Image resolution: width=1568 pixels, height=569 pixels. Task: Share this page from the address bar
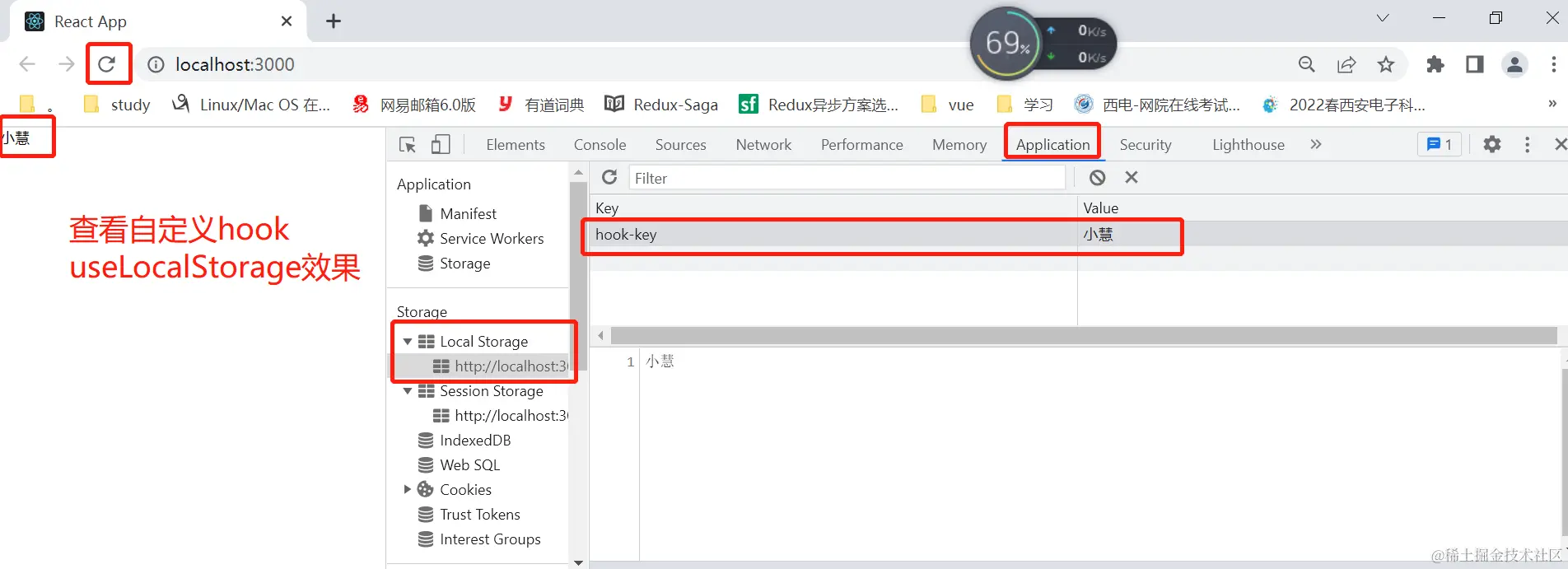point(1346,64)
